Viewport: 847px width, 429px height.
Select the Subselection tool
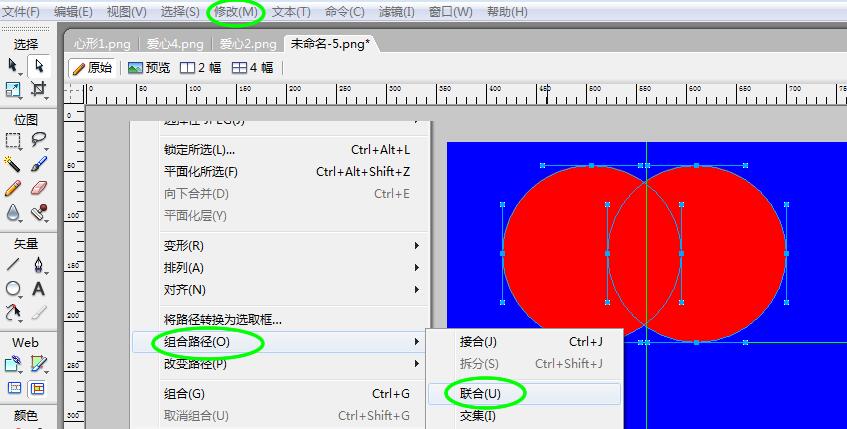(40, 66)
